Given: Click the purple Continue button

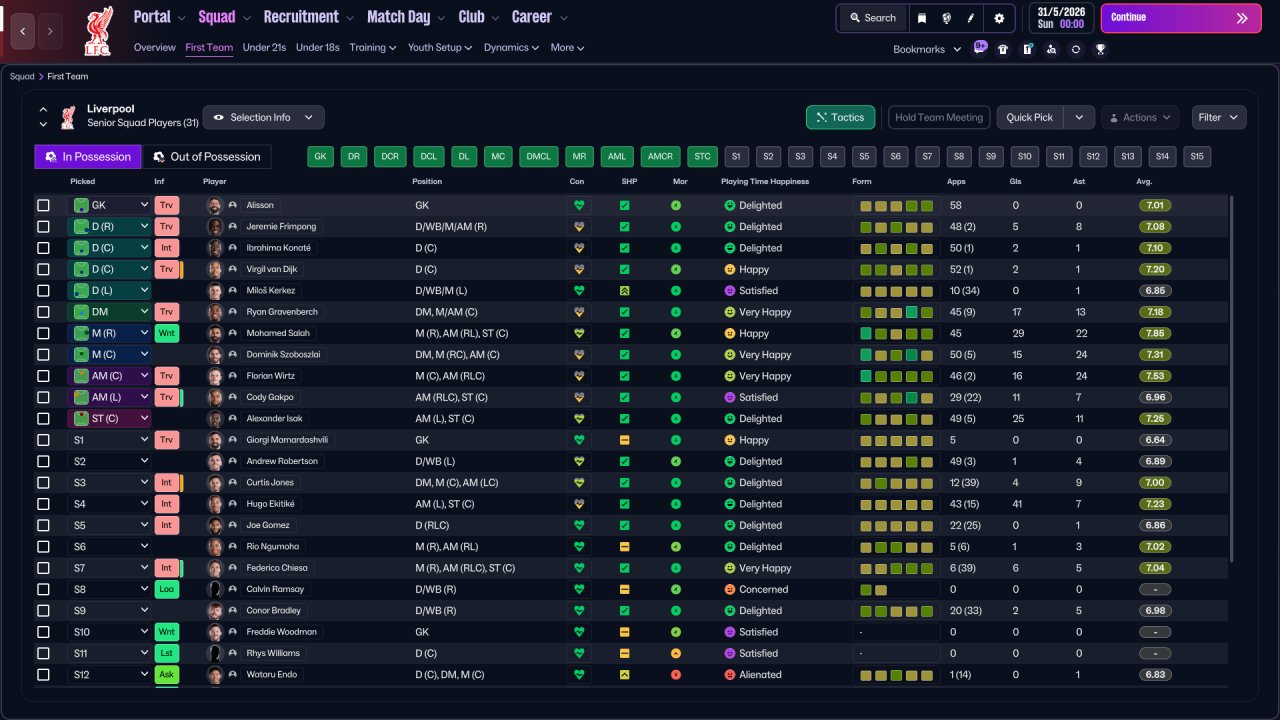Looking at the screenshot, I should click(x=1181, y=18).
